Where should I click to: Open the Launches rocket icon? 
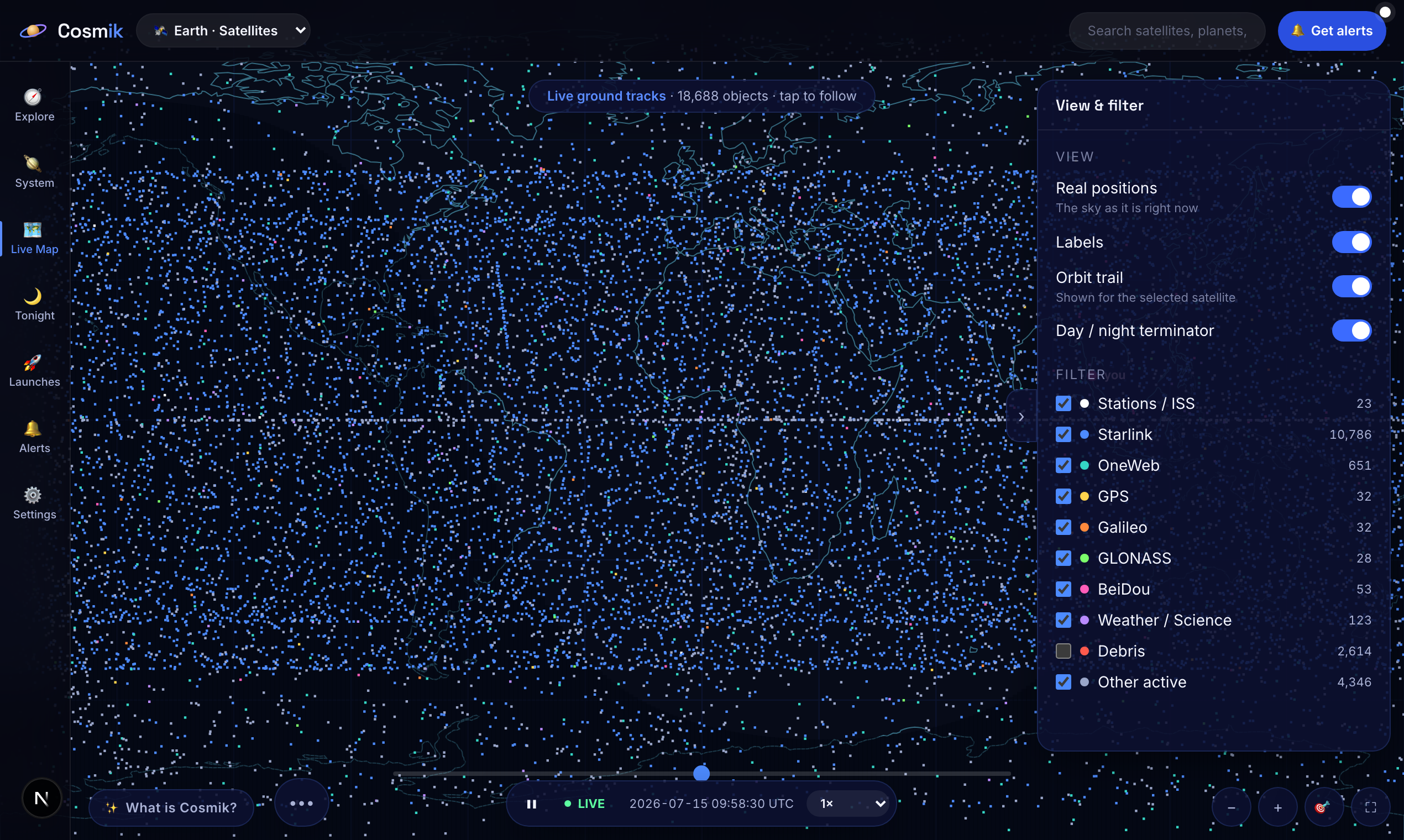[33, 363]
